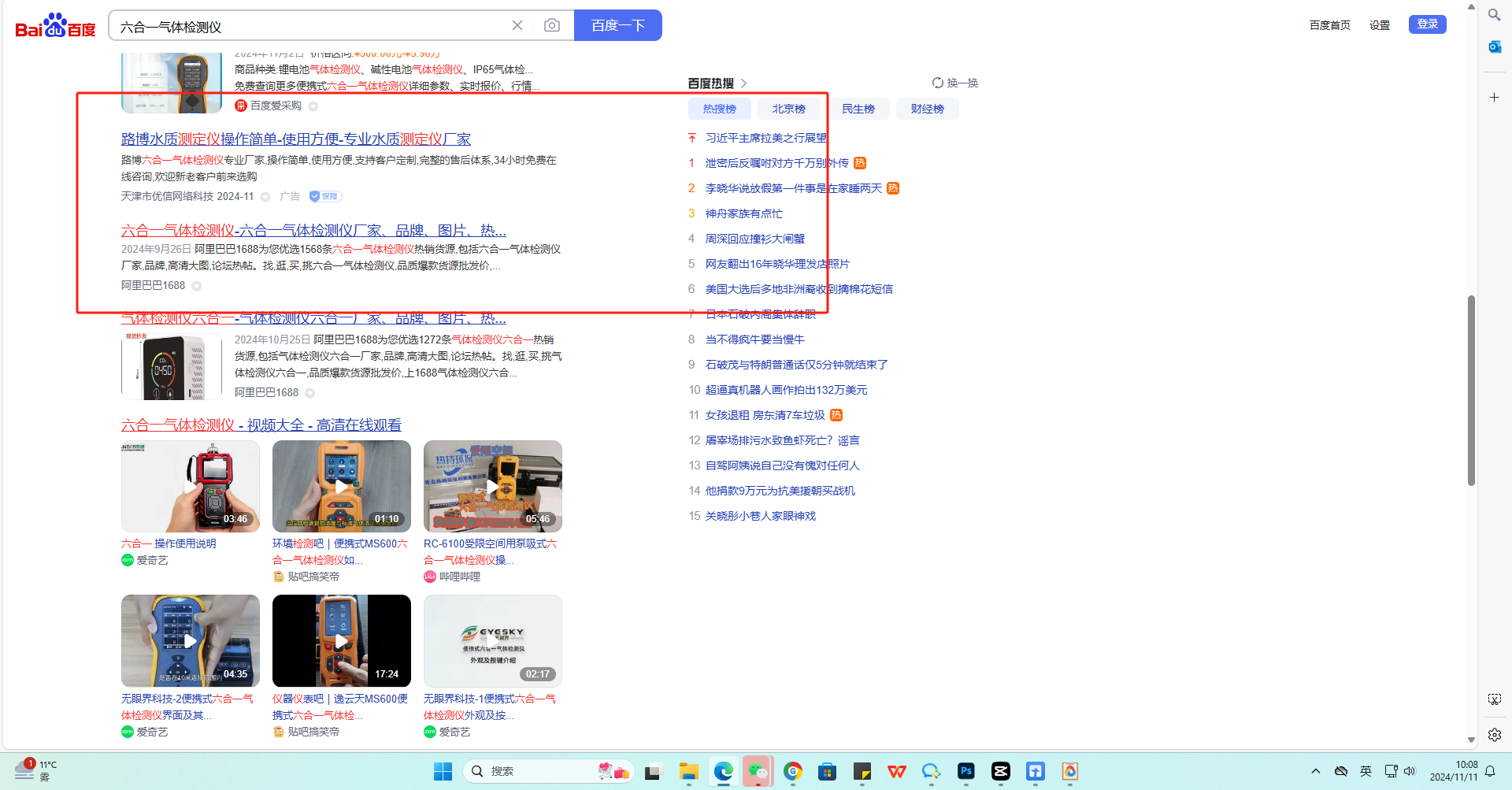Viewport: 1512px width, 790px height.
Task: Click the page vertical scrollbar
Action: (x=1470, y=391)
